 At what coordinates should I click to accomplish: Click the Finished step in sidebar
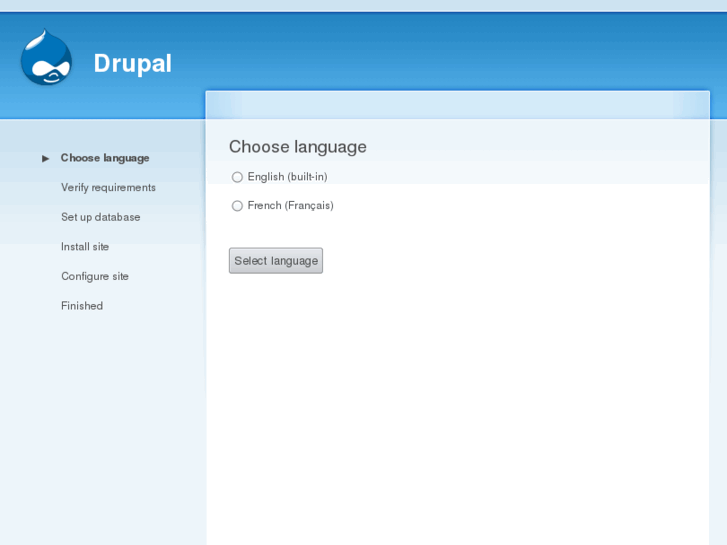point(82,306)
